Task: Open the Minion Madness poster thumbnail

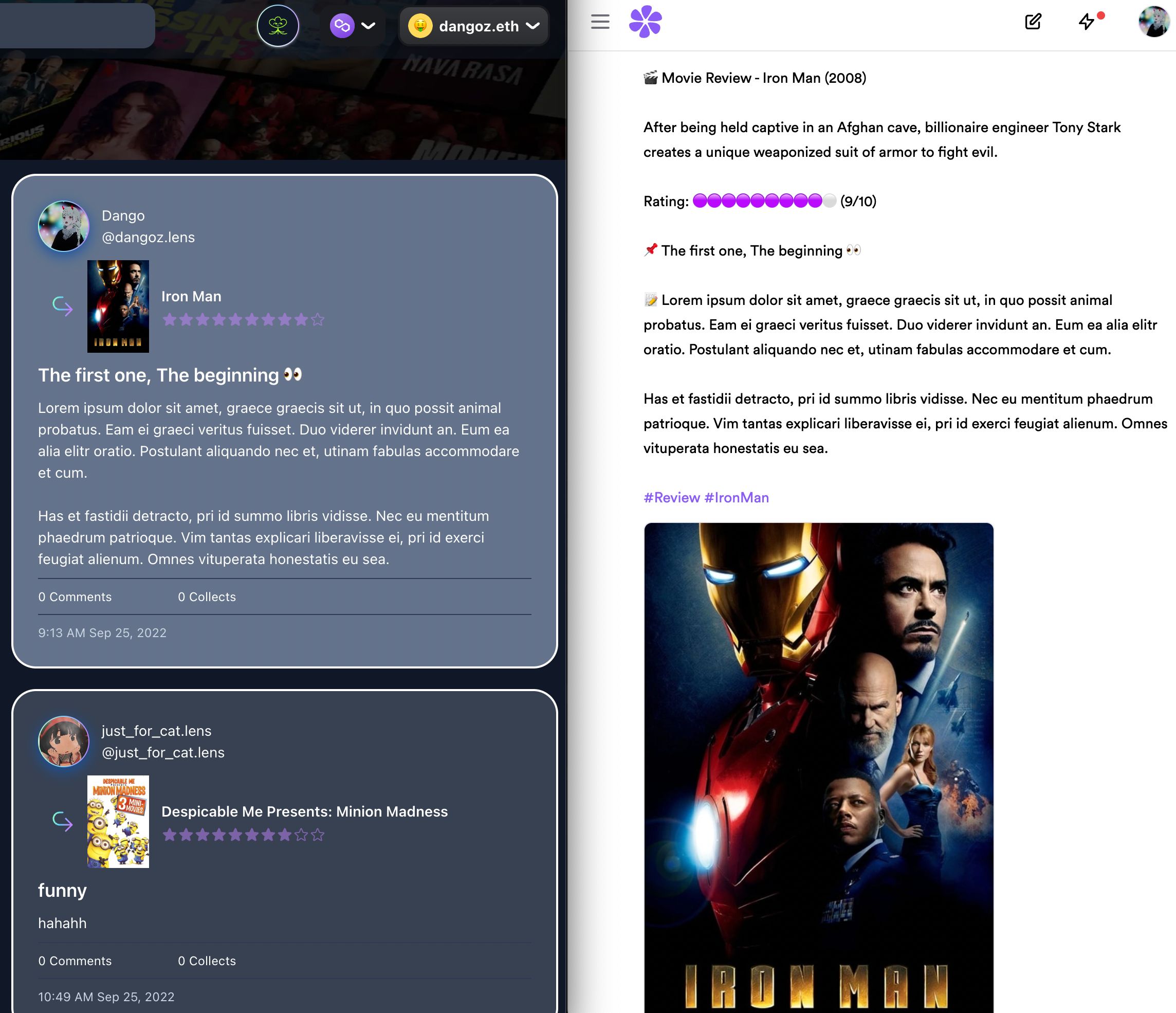Action: (x=118, y=821)
